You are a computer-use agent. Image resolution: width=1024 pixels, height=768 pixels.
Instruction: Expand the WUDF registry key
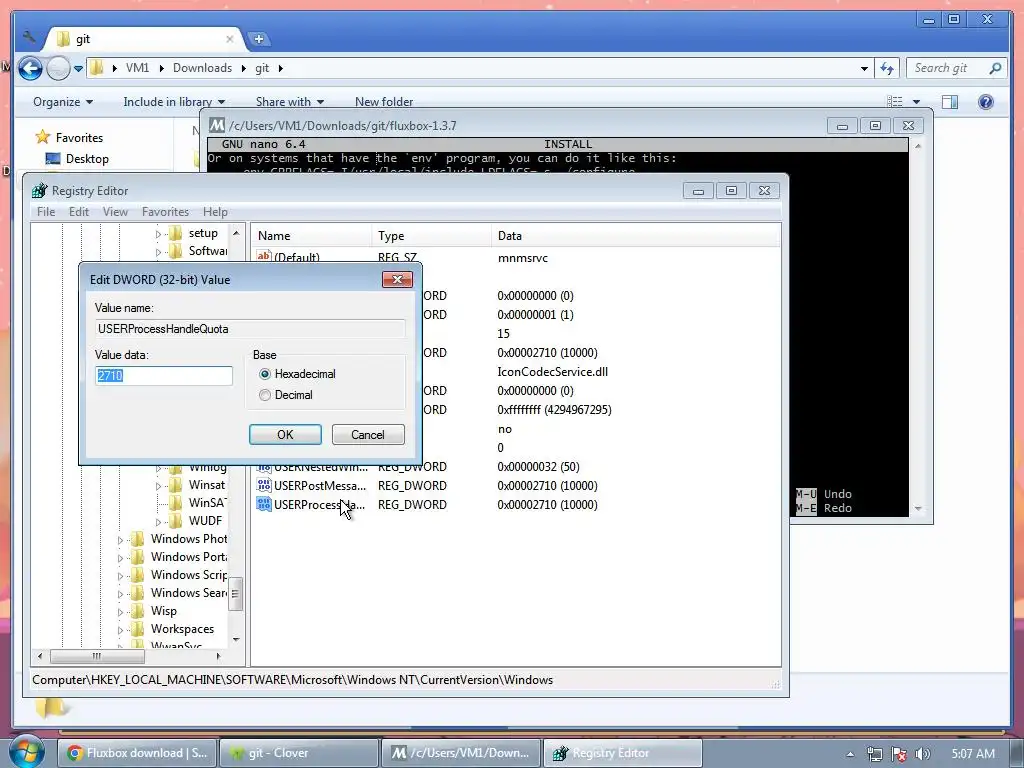tap(158, 522)
